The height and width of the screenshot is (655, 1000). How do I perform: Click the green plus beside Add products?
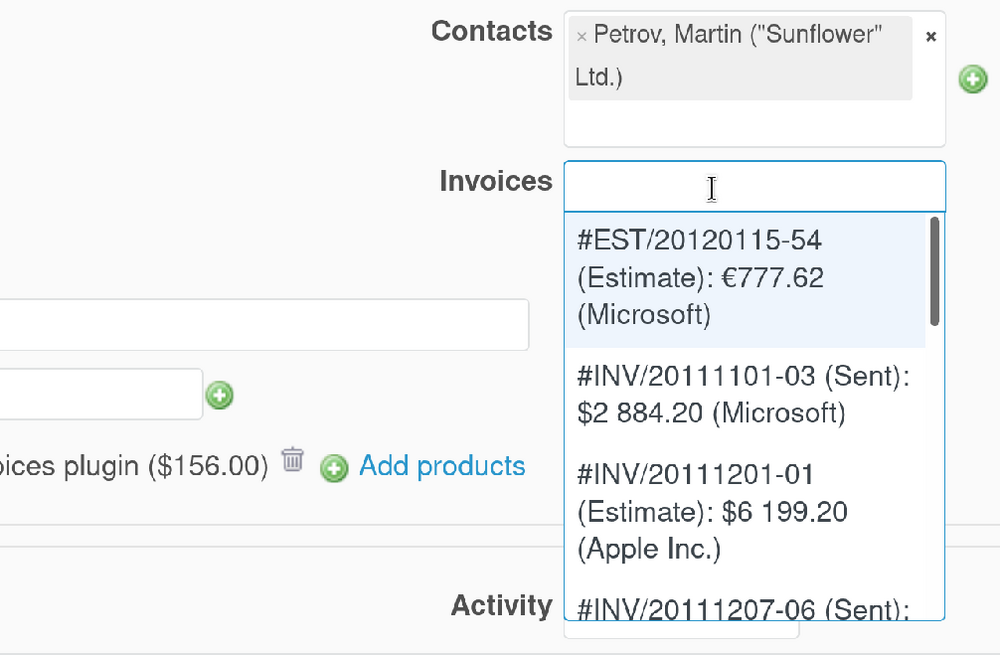click(x=334, y=468)
